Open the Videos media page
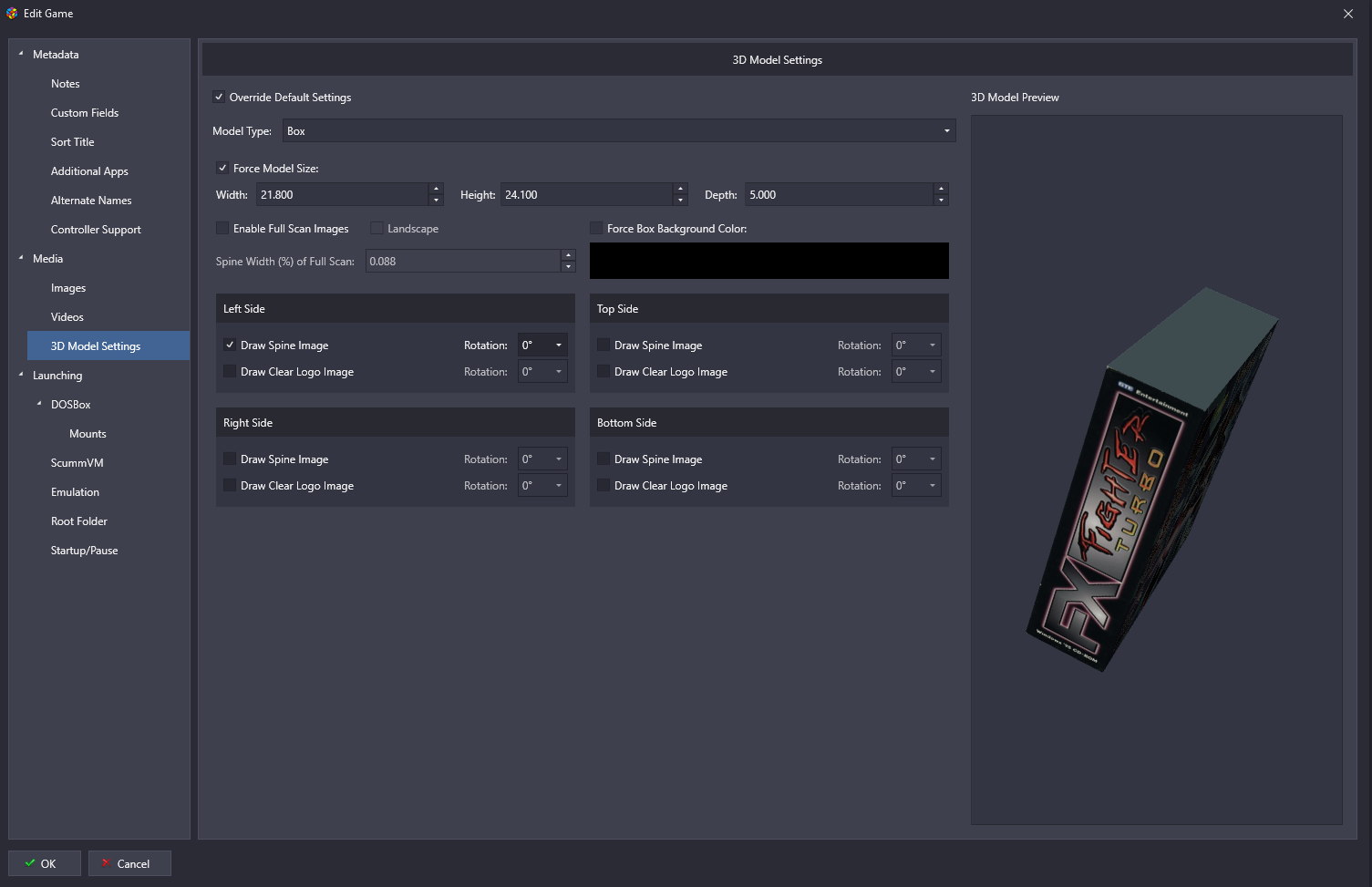 coord(67,316)
